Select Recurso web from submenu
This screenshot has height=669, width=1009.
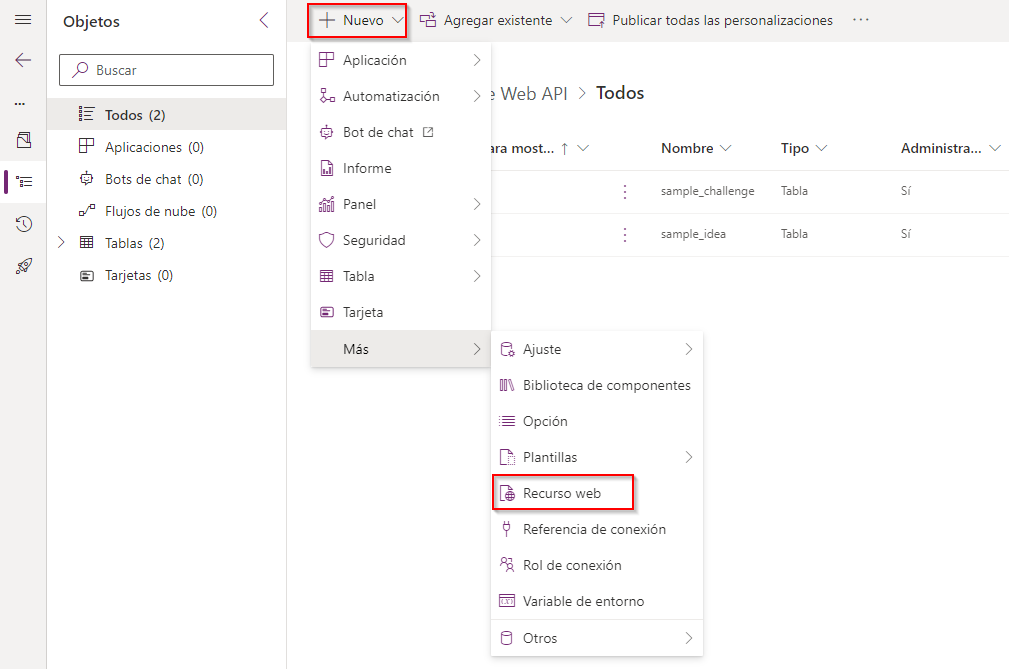click(x=562, y=493)
